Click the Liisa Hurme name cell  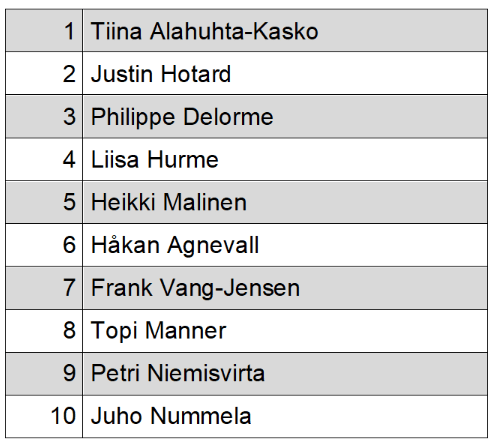pos(285,159)
